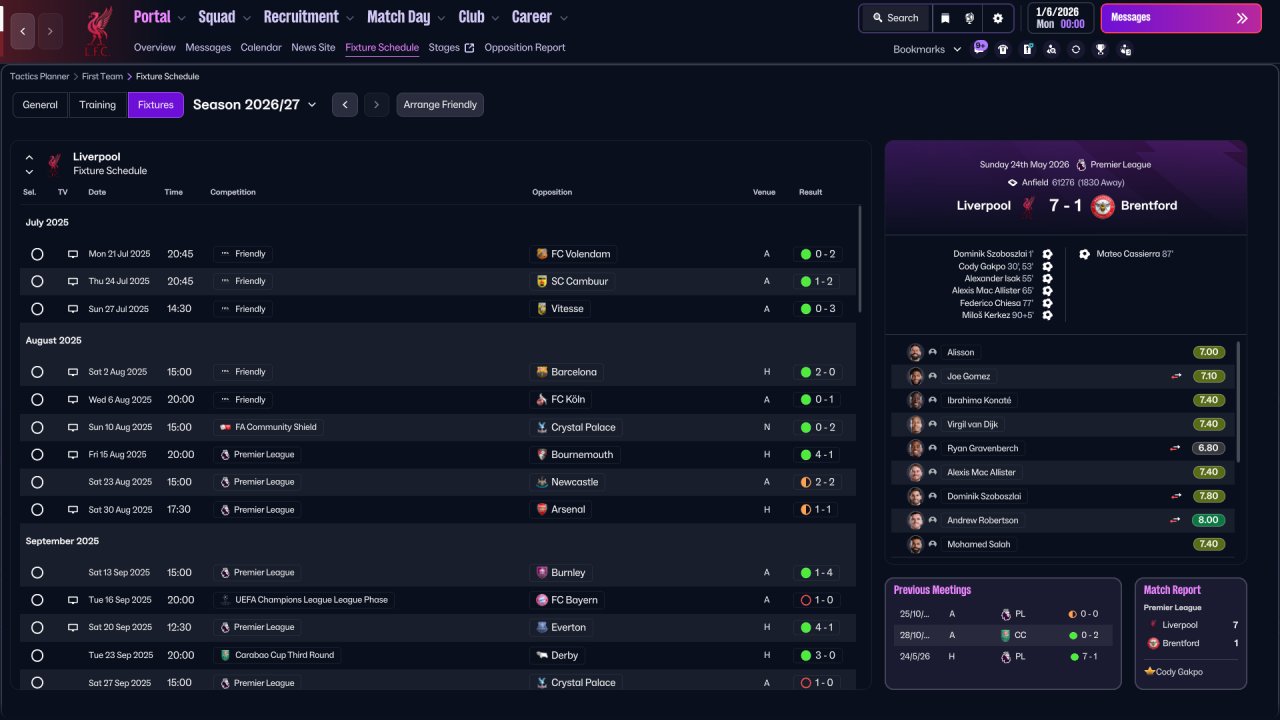Image resolution: width=1280 pixels, height=720 pixels.
Task: Expand the Bookmarks dropdown
Action: [x=927, y=49]
